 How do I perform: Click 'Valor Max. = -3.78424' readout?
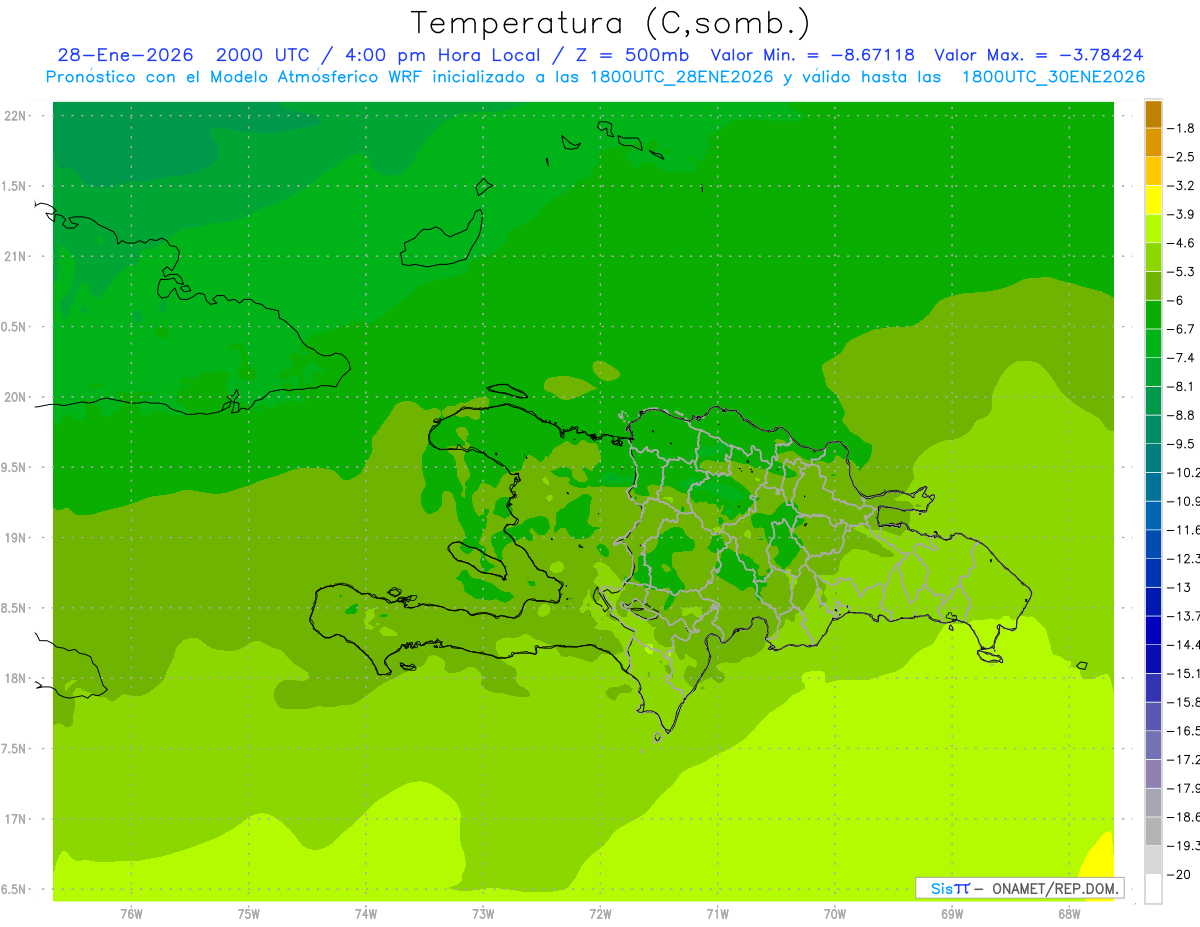[x=1039, y=56]
